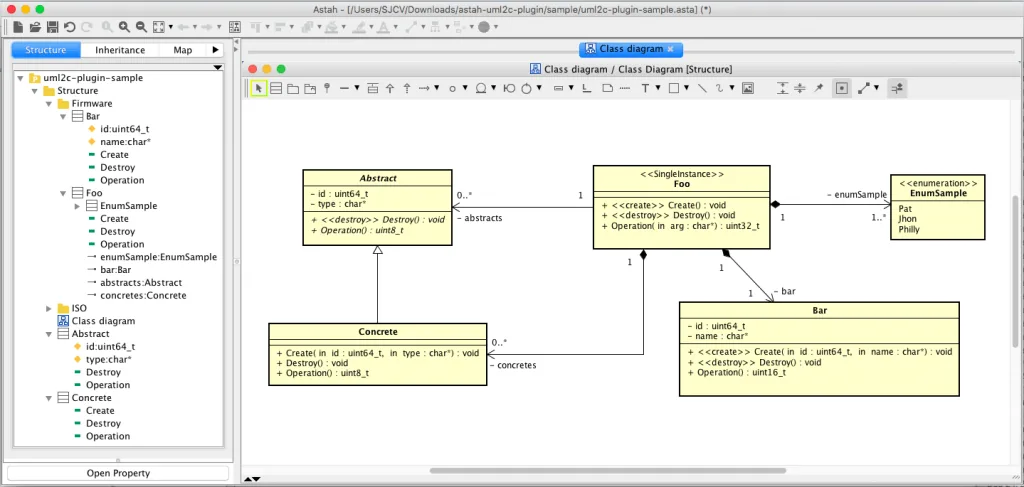Select the Freehand drawing tool
Image resolution: width=1024 pixels, height=487 pixels.
click(720, 88)
